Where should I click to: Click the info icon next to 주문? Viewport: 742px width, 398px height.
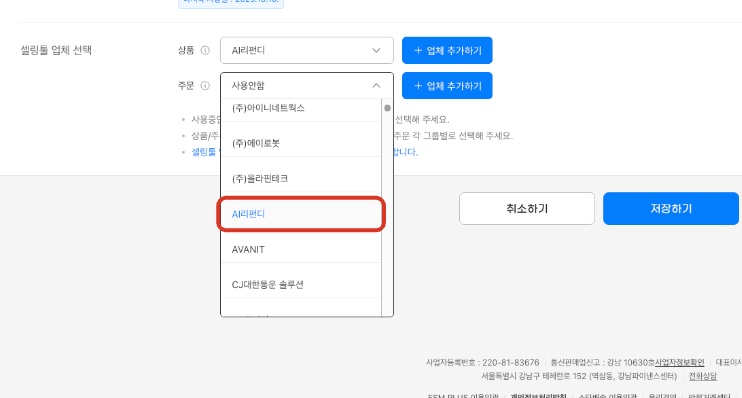coord(205,86)
